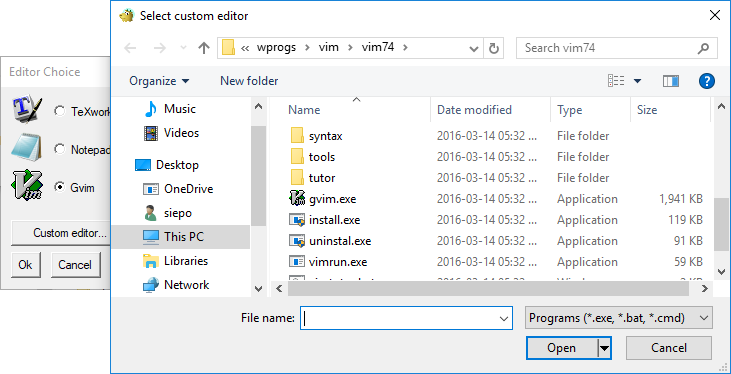This screenshot has width=731, height=374.
Task: Click the Notepad editor icon
Action: [27, 148]
